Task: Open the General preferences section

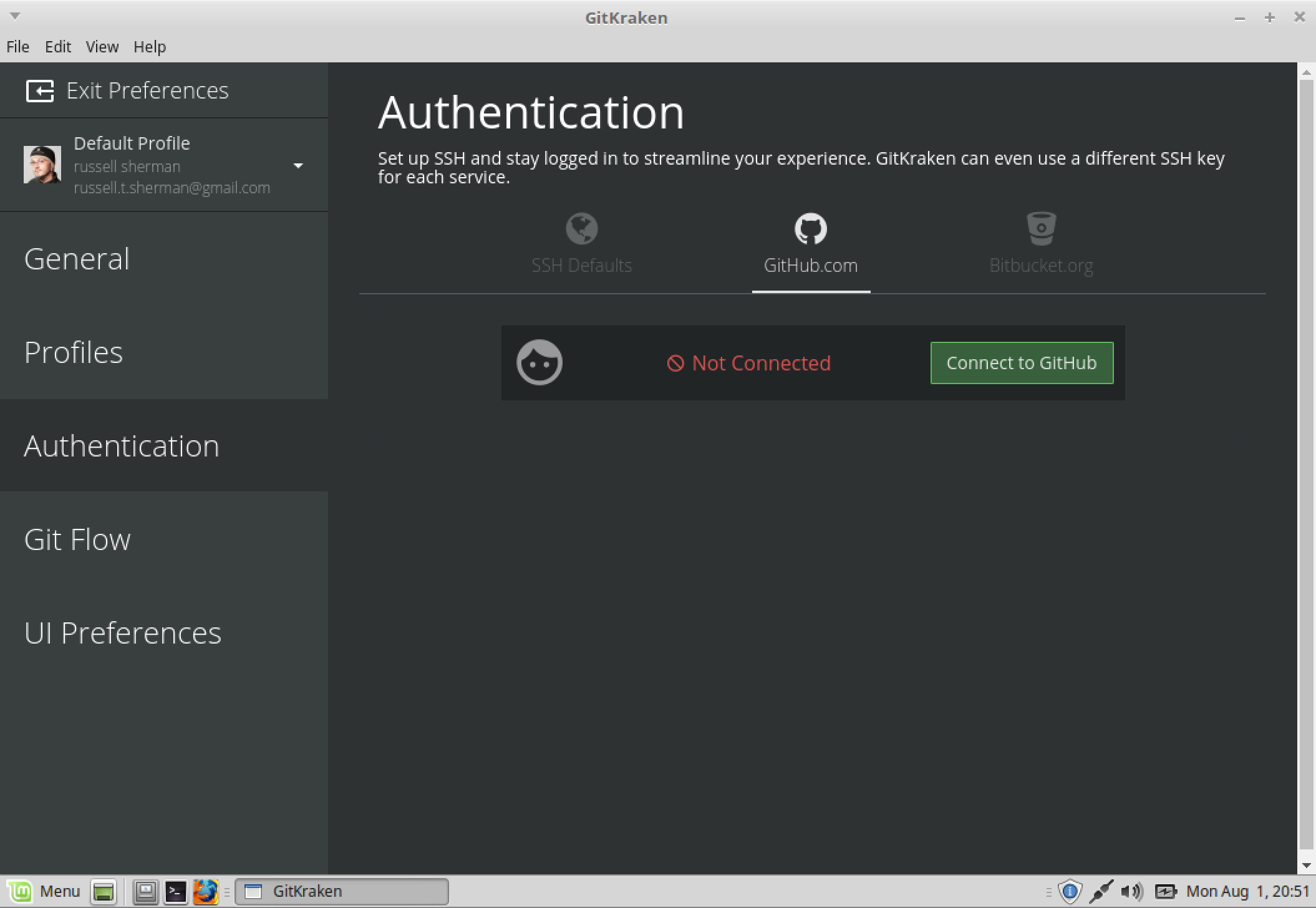Action: (x=164, y=259)
